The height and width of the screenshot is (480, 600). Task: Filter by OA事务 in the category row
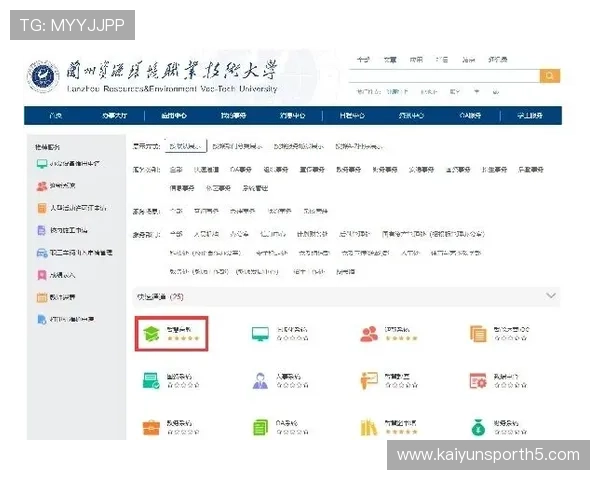[x=241, y=170]
